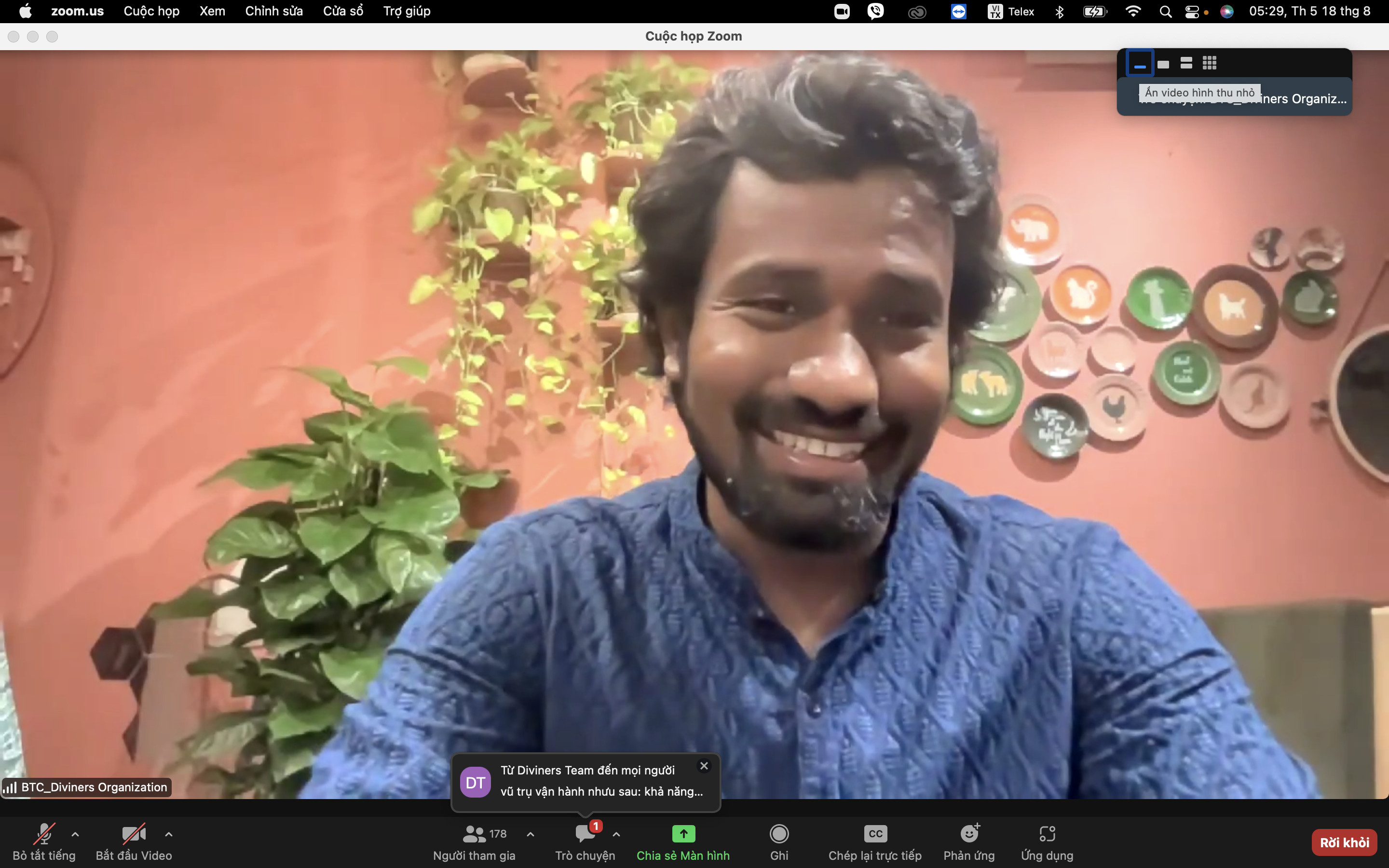This screenshot has width=1389, height=868.
Task: Unmute microphone via Bỏ tắt tiếng
Action: click(44, 835)
